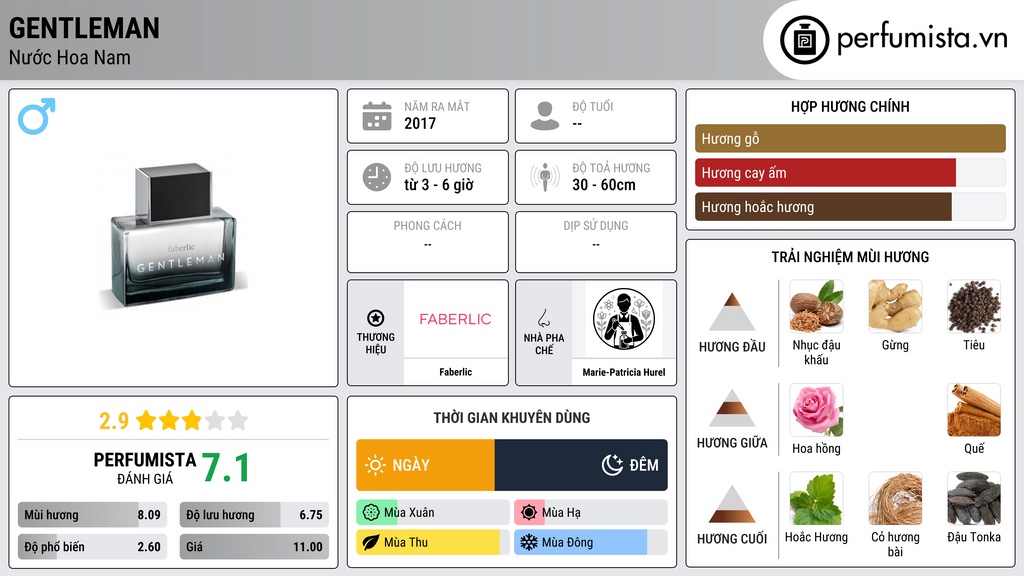
Task: Click the Faberlic brand name link
Action: [455, 372]
